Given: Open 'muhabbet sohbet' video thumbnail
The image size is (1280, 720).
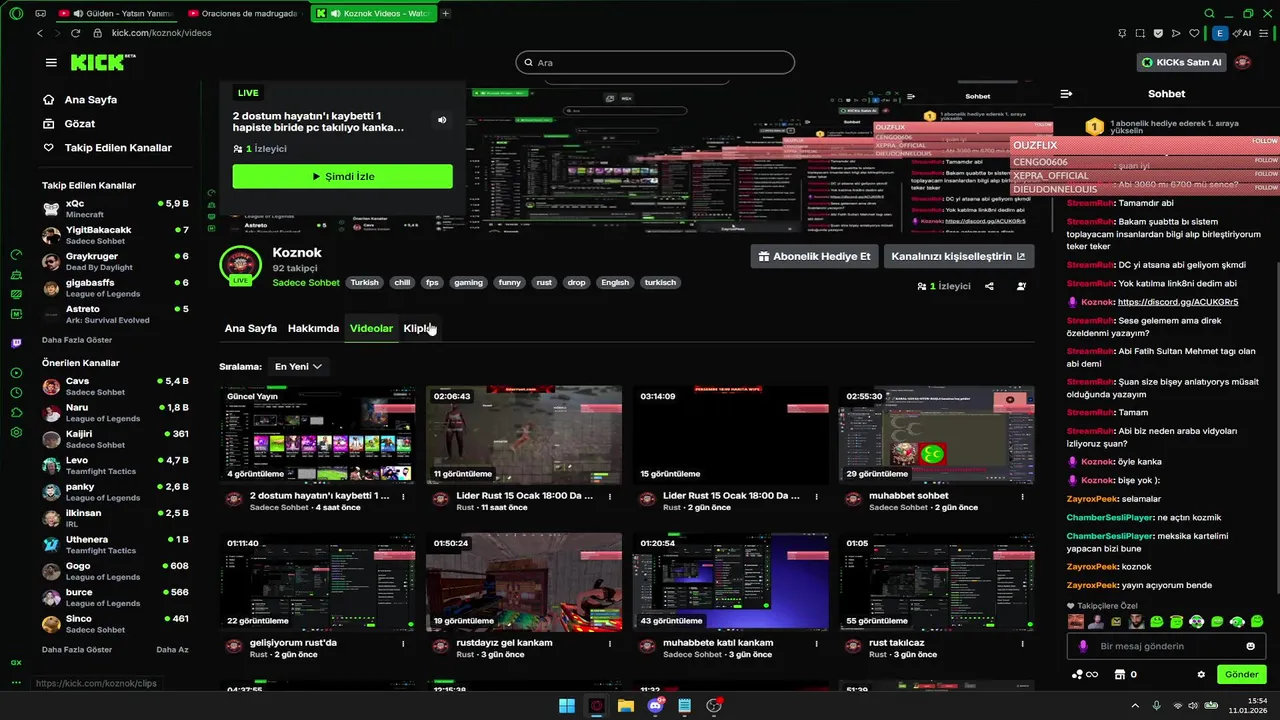Looking at the screenshot, I should click(x=937, y=435).
